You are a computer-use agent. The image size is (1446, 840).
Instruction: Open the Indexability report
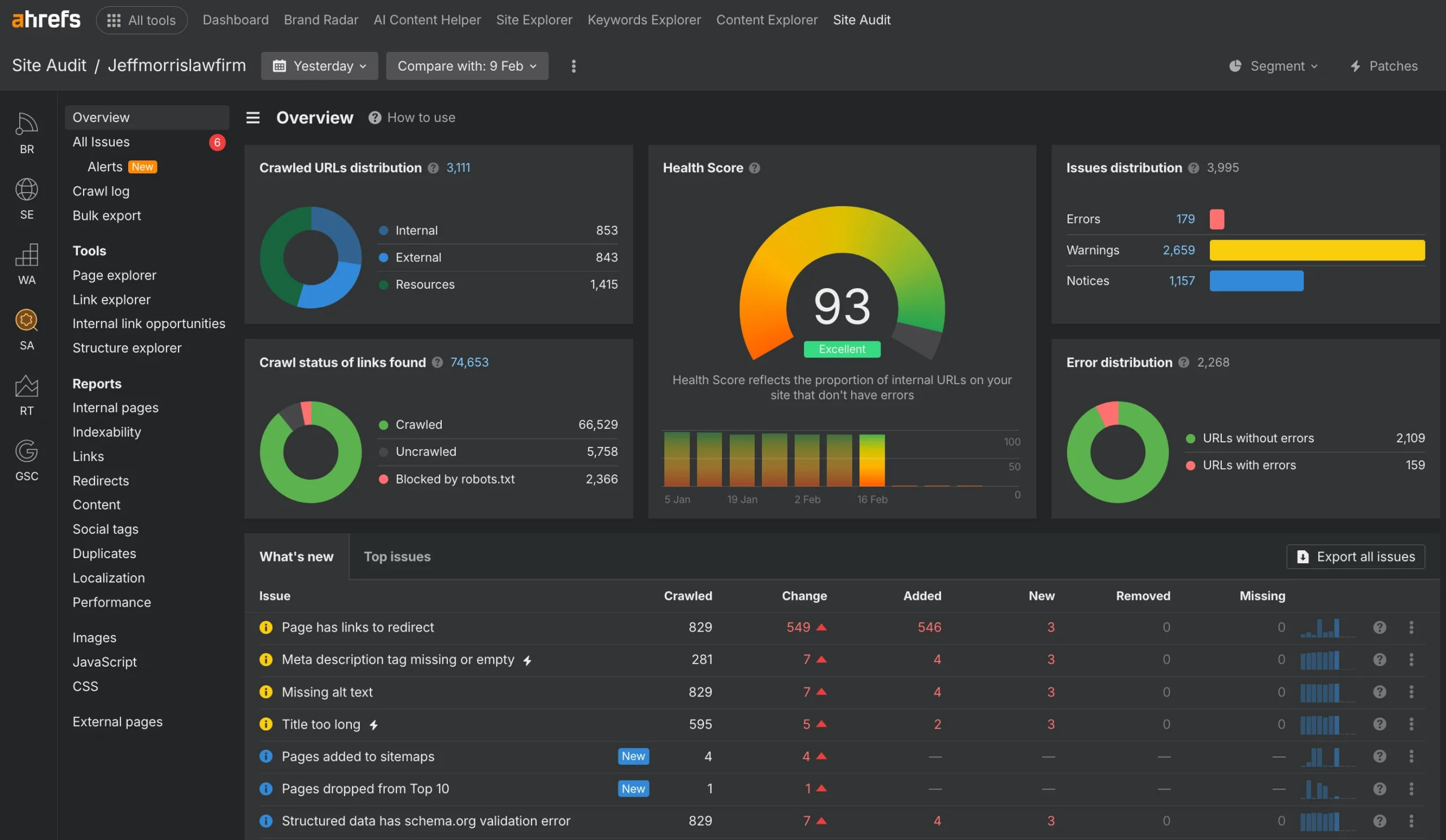107,432
